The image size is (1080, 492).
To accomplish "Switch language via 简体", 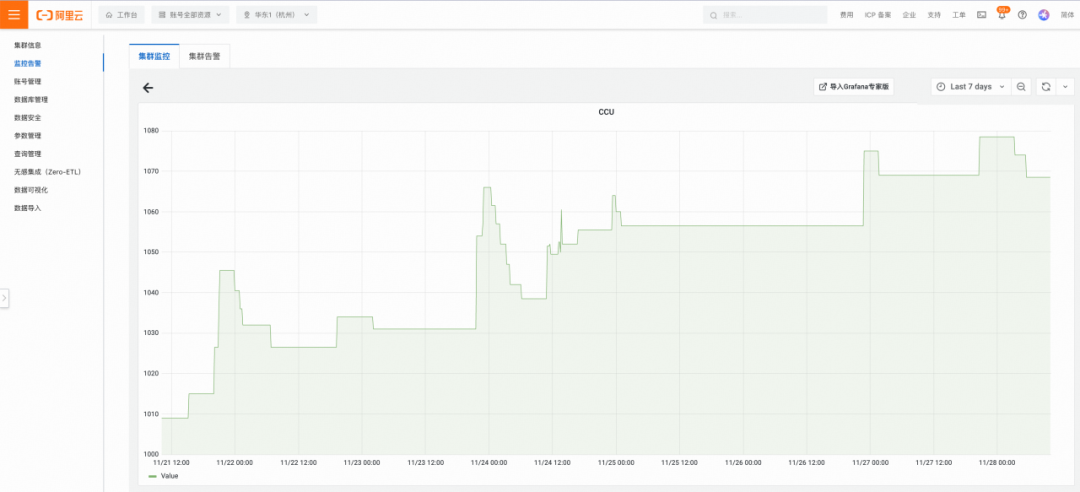I will pyautogui.click(x=1067, y=15).
